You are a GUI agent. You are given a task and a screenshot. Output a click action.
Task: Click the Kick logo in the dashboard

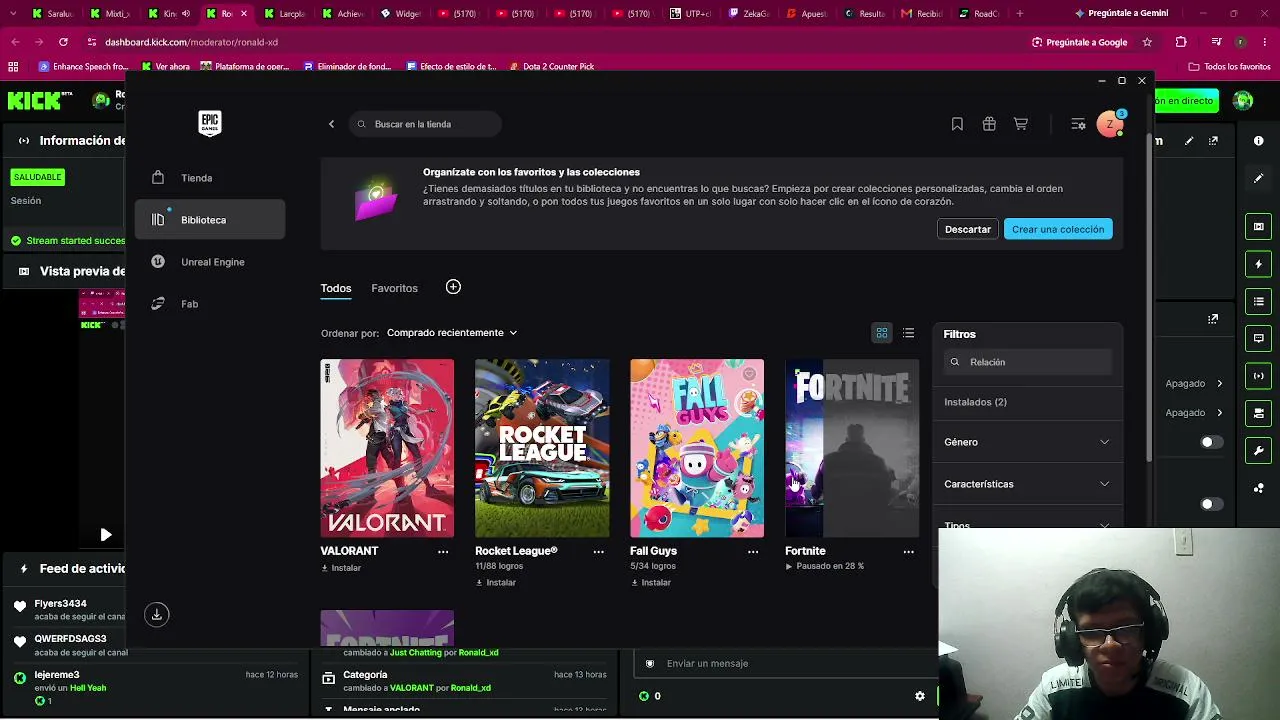pos(40,100)
